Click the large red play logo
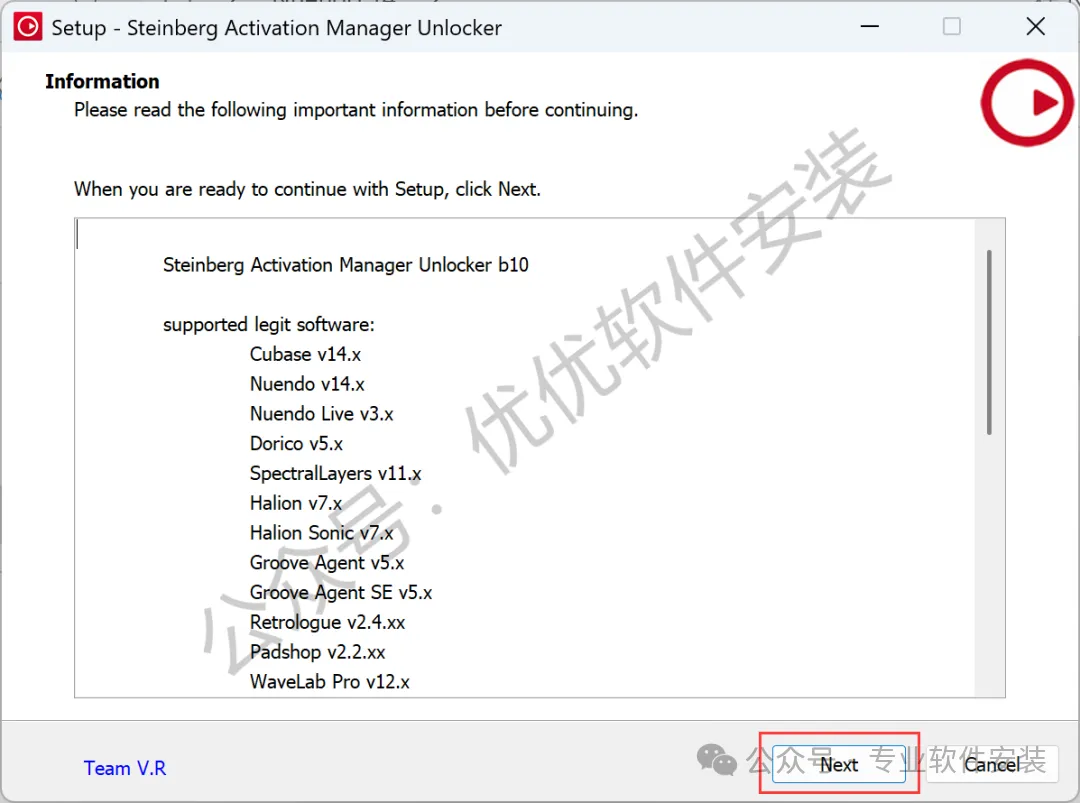1080x803 pixels. [1027, 103]
